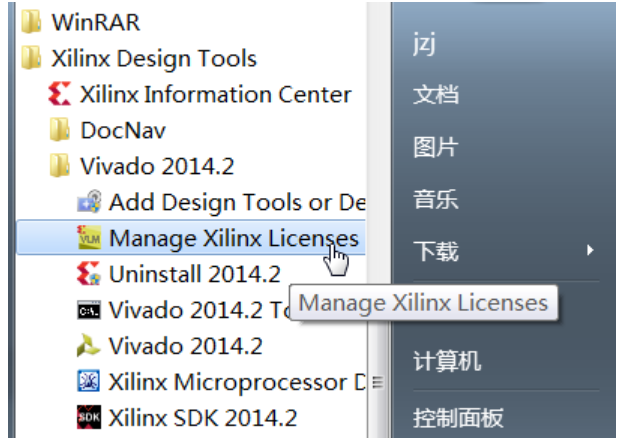
Task: Click the Xilinx Design Tools folder icon
Action: [31, 57]
